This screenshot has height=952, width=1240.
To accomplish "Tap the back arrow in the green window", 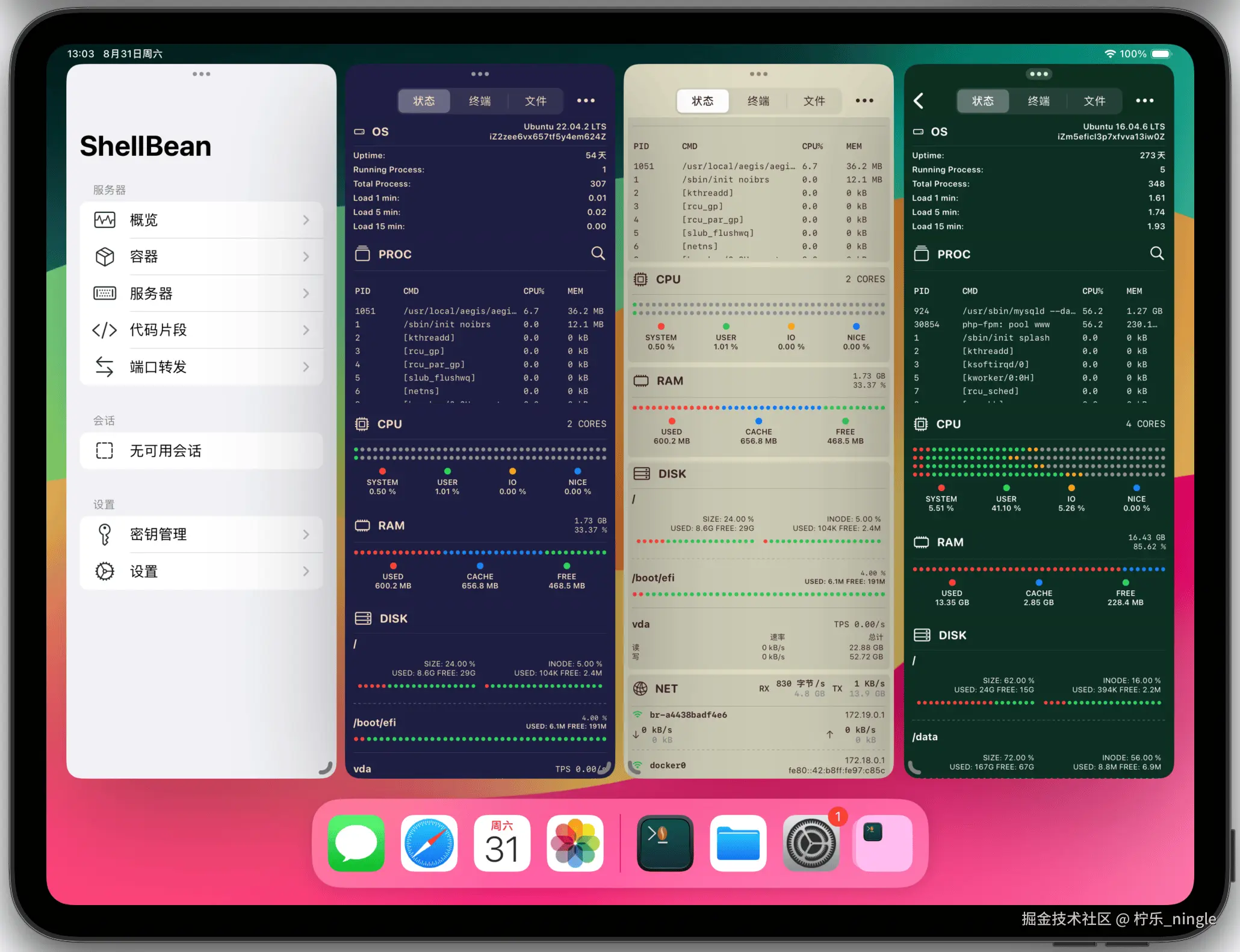I will pyautogui.click(x=919, y=101).
